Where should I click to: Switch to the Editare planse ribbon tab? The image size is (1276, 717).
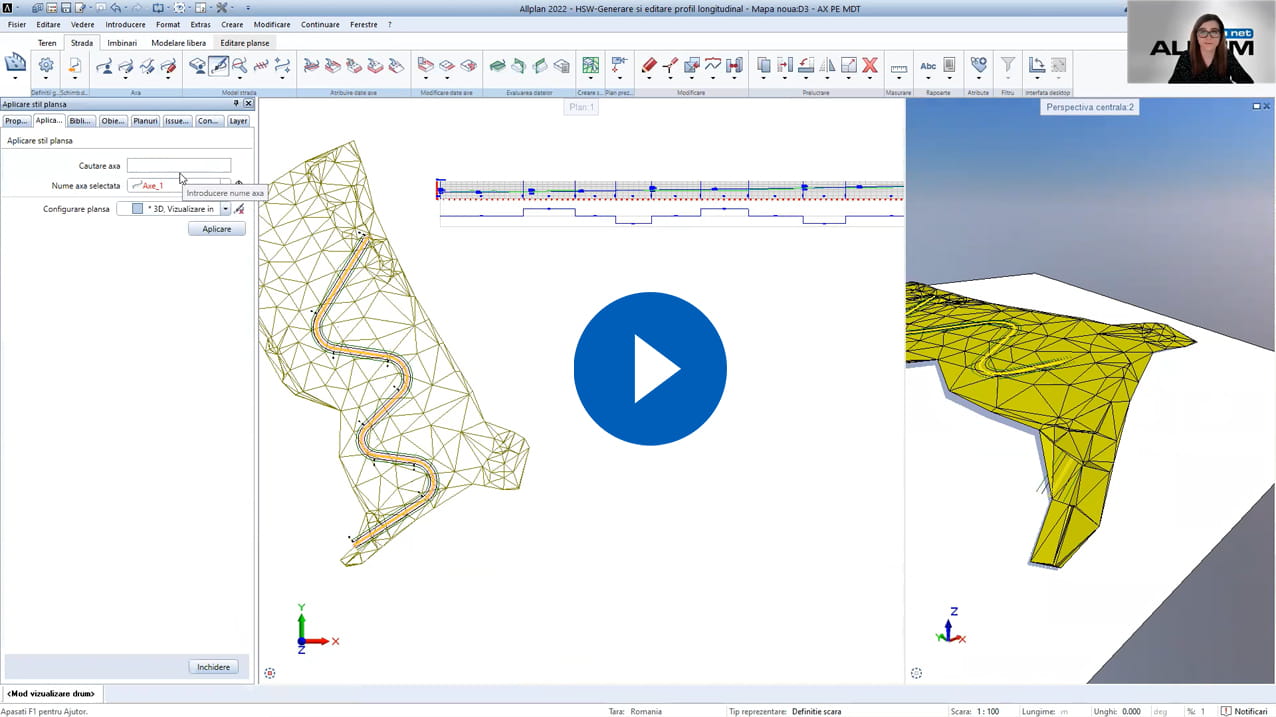coord(245,43)
